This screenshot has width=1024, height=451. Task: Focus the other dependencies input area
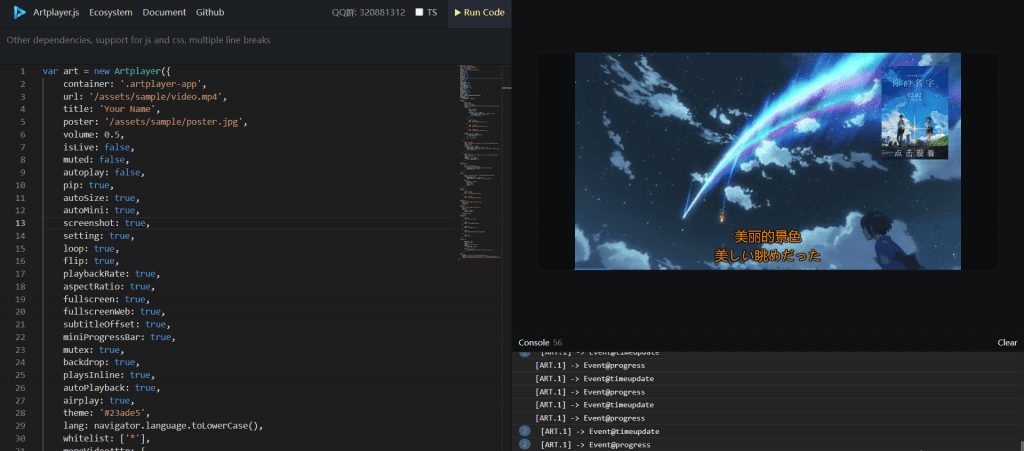pyautogui.click(x=255, y=46)
